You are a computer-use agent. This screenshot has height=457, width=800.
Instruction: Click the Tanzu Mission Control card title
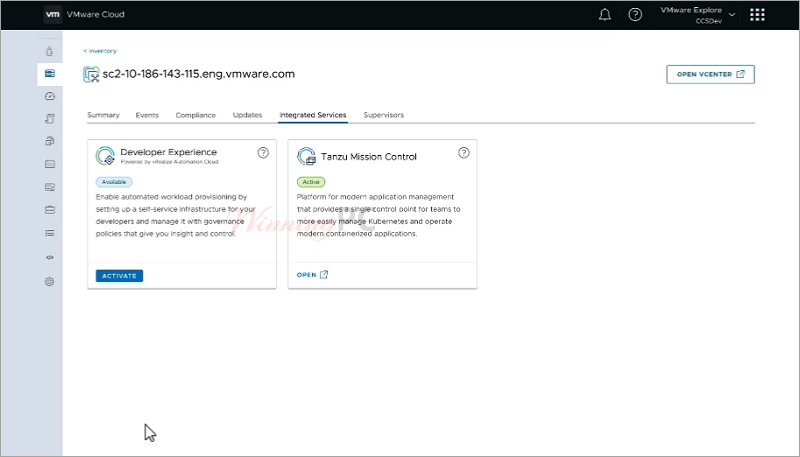(x=369, y=157)
